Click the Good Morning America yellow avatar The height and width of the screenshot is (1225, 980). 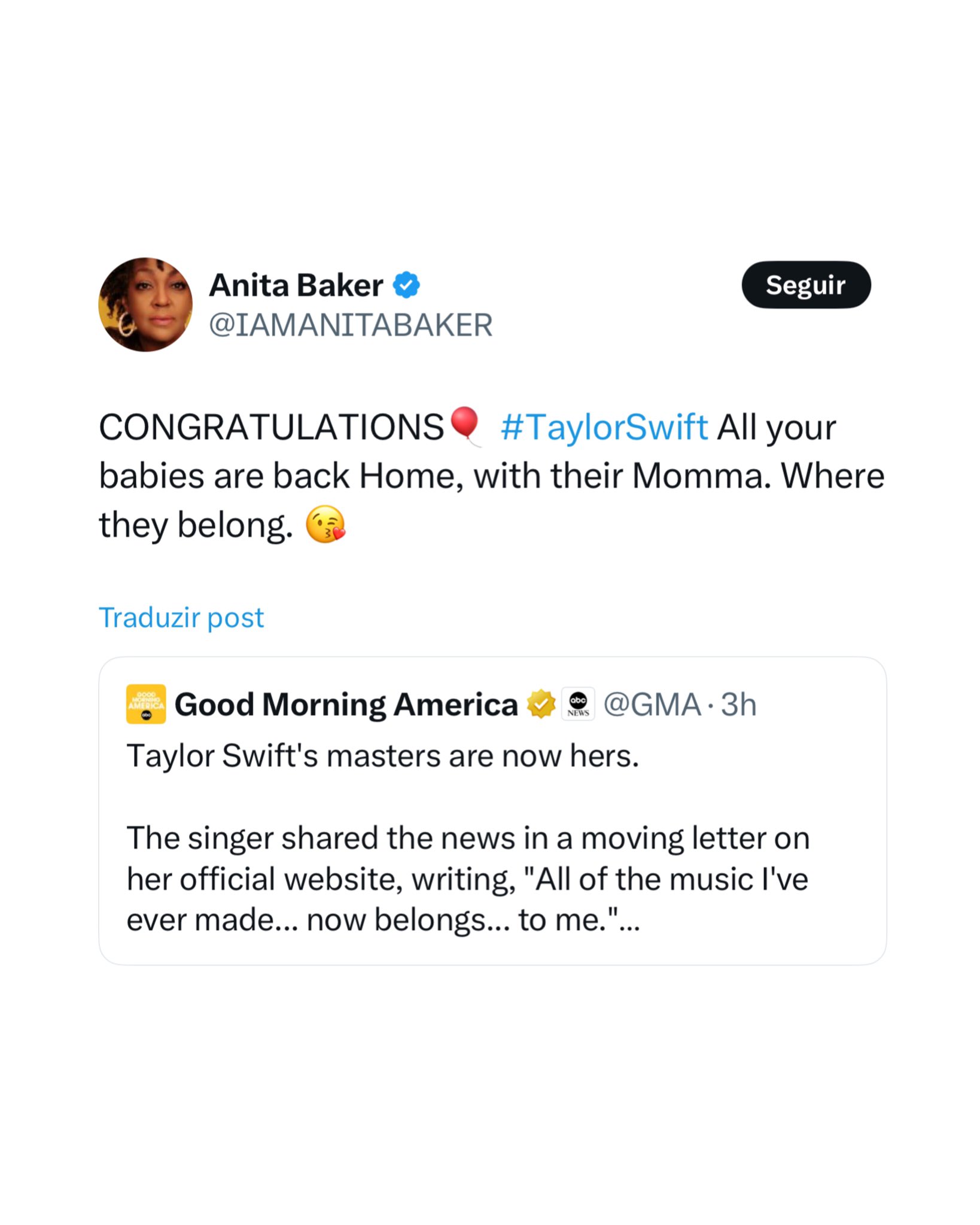tap(146, 704)
